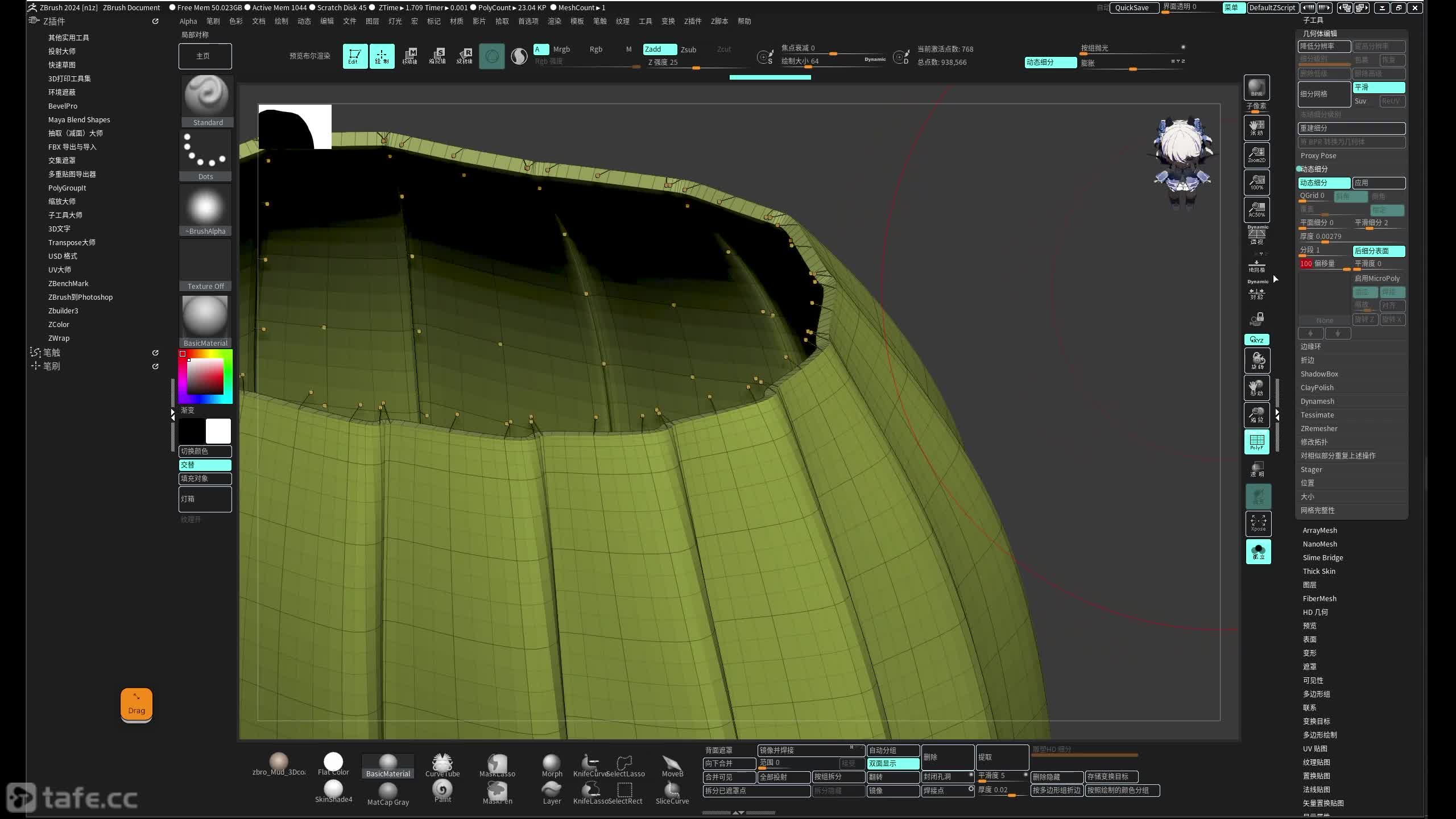Select the MaskLasso brush

tap(497, 766)
